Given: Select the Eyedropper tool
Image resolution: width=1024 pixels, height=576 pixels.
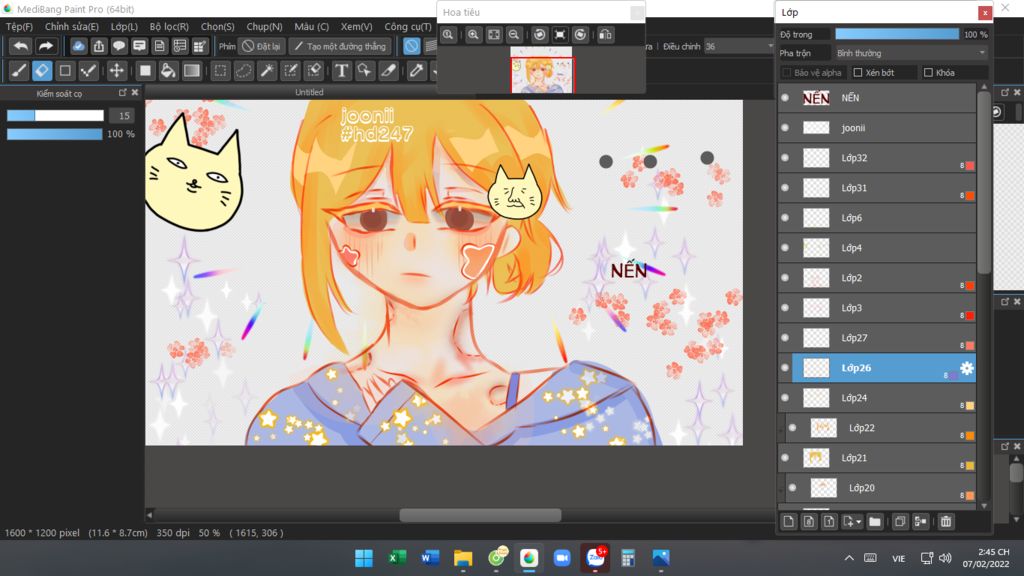Looking at the screenshot, I should pos(416,71).
